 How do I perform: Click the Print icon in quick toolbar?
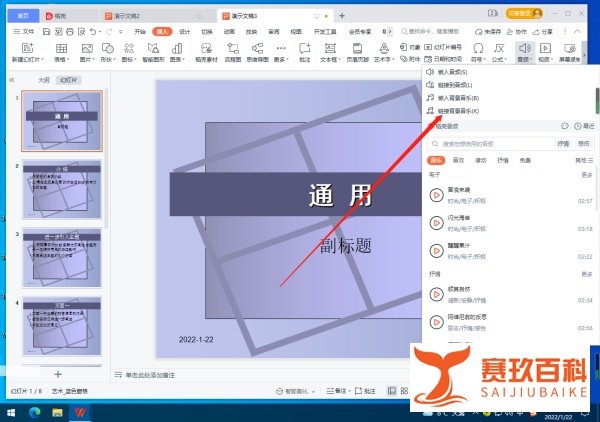click(x=70, y=32)
